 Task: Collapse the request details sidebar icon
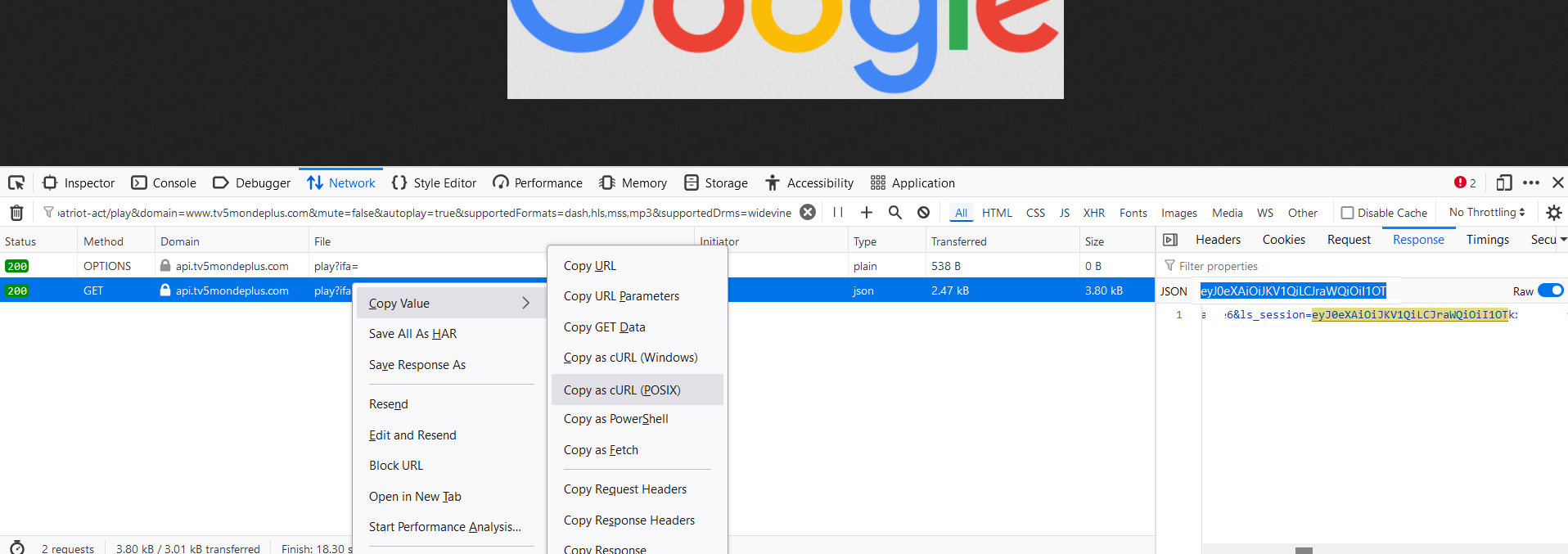[x=1170, y=240]
